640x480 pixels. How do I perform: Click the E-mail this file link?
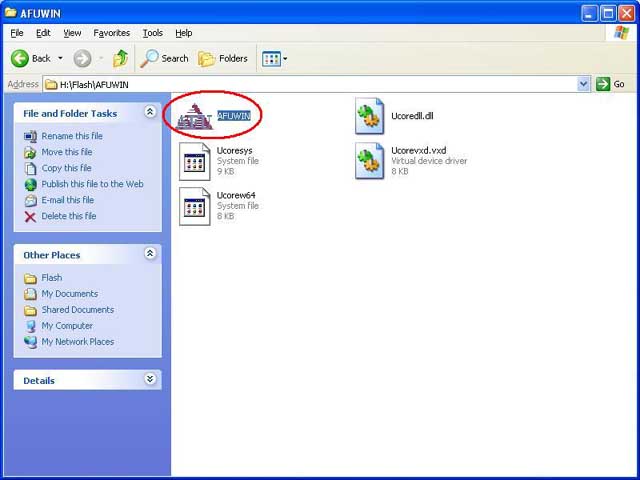(67, 200)
